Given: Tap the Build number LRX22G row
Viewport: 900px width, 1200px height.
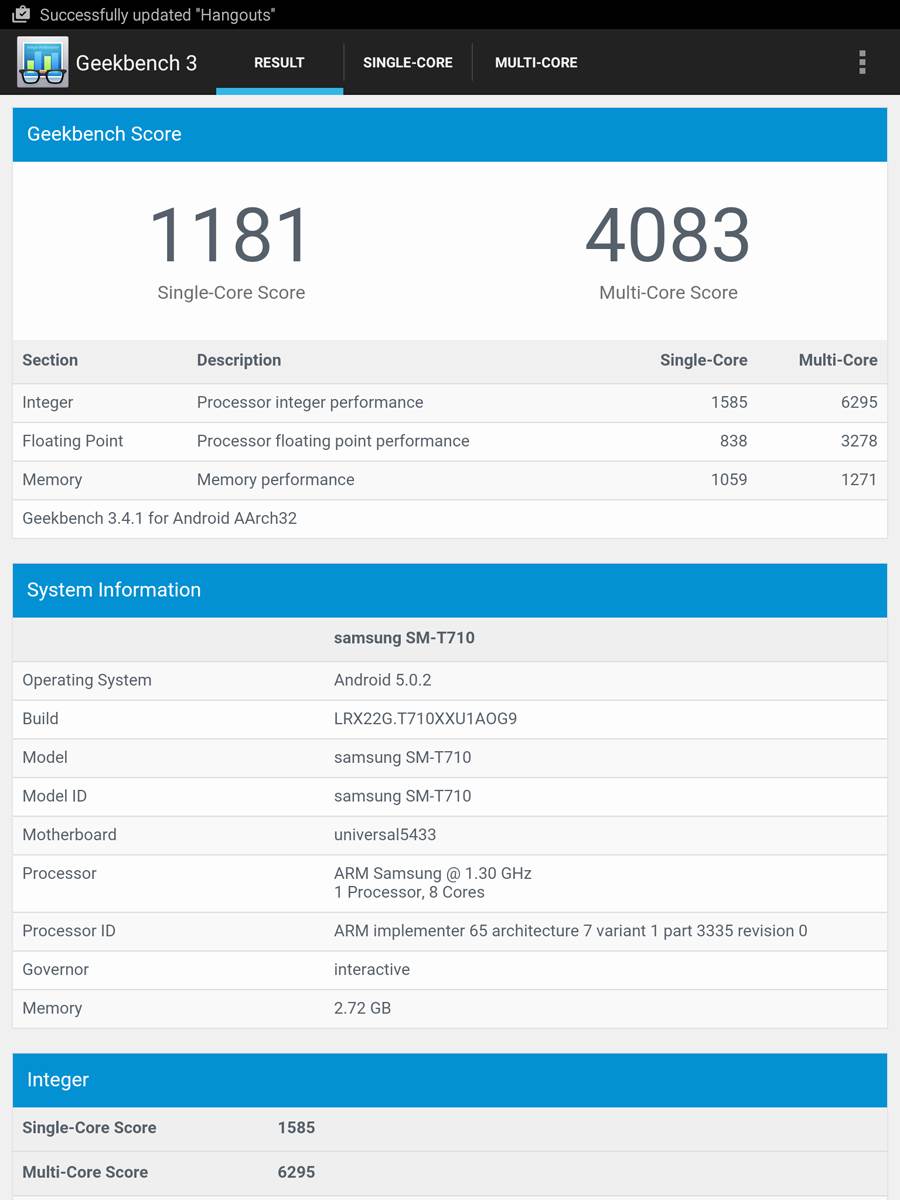Looking at the screenshot, I should [449, 719].
